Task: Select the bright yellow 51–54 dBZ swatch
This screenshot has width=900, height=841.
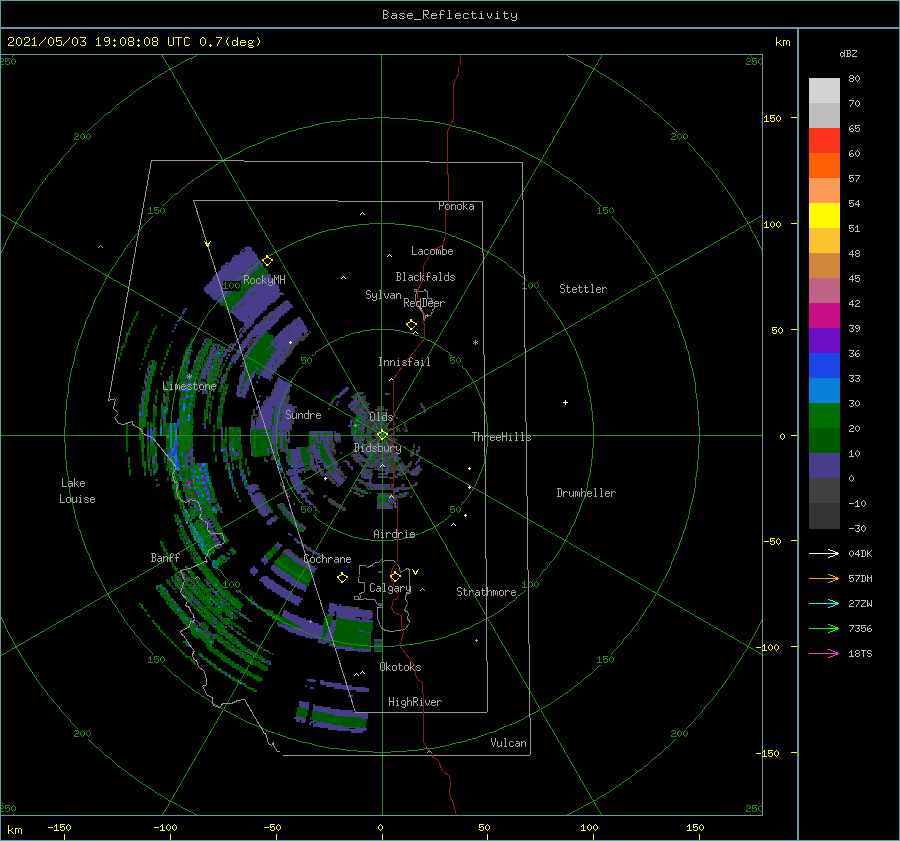Action: 824,216
